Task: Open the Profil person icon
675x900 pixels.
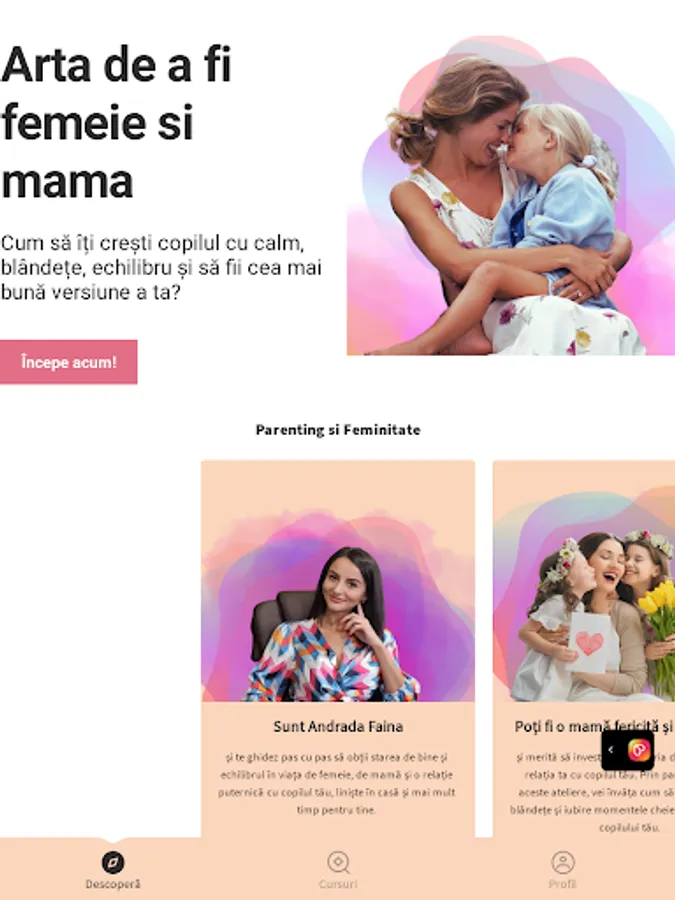Action: (x=563, y=862)
